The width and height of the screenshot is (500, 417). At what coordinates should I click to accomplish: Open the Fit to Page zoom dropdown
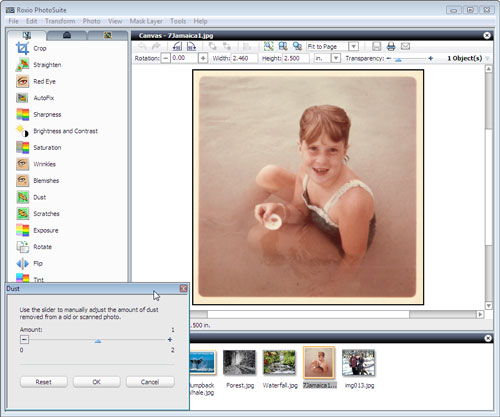click(x=354, y=46)
